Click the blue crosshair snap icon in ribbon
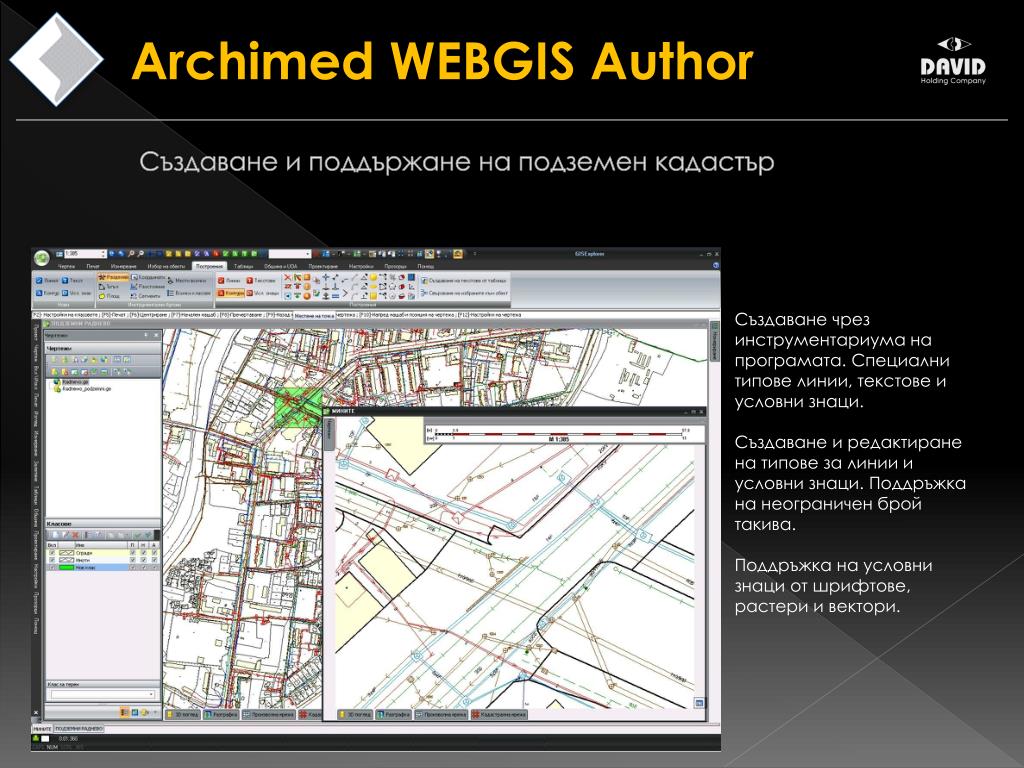The height and width of the screenshot is (768, 1024). tap(325, 277)
